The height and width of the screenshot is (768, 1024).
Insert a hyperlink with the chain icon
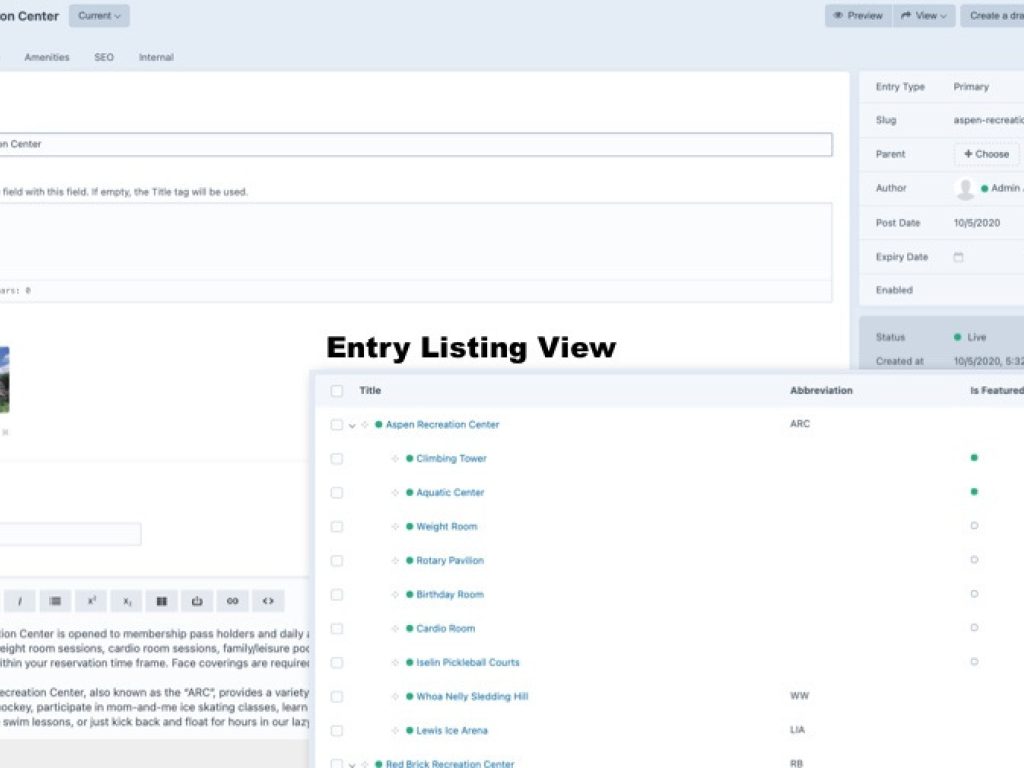coord(232,601)
